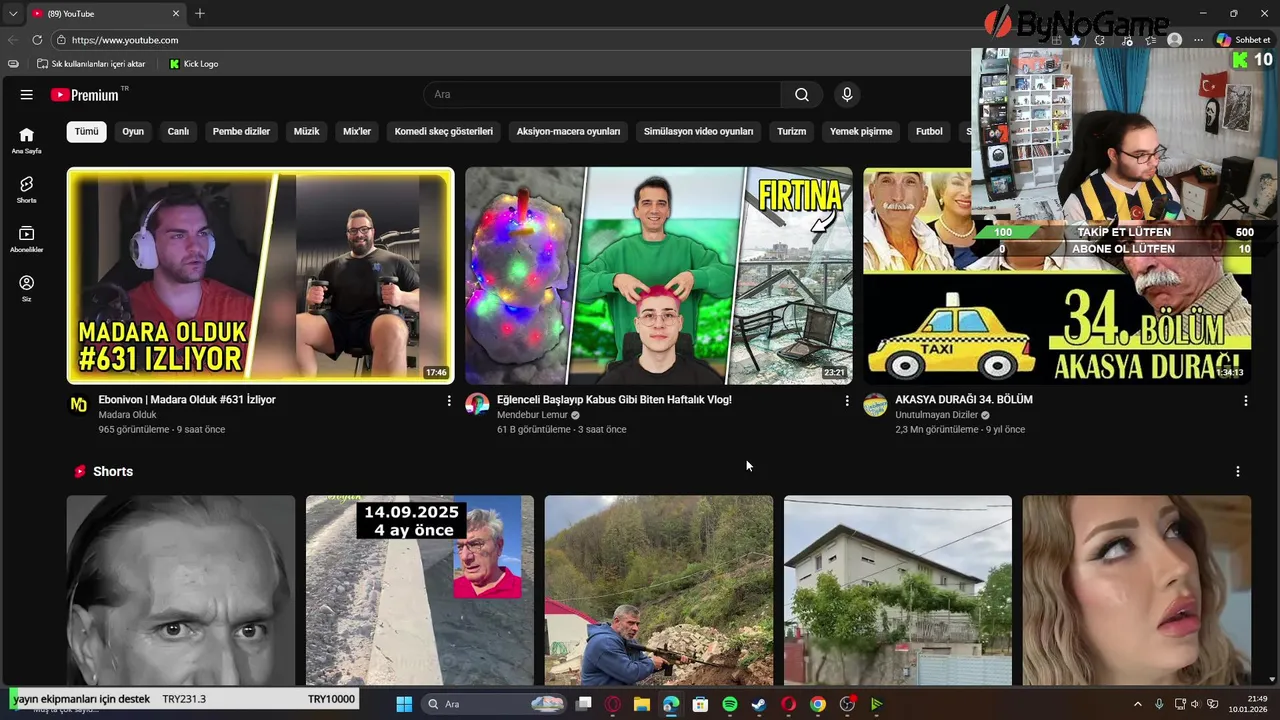
Task: Open Google Chrome from taskbar
Action: [x=818, y=704]
